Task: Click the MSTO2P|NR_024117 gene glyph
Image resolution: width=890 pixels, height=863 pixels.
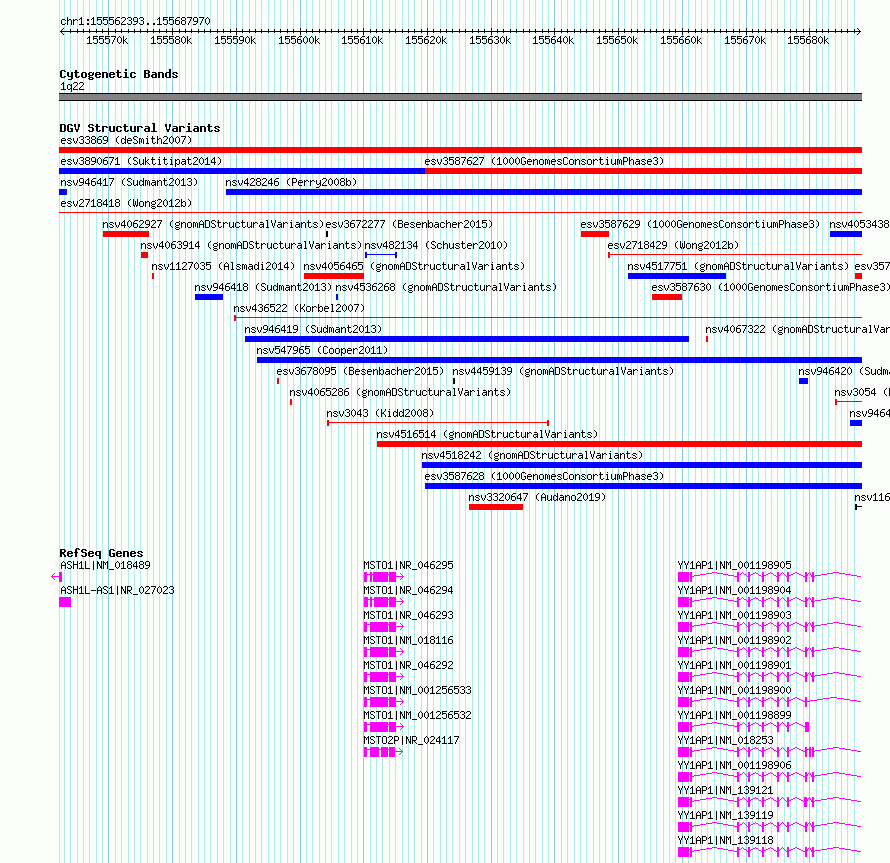Action: pyautogui.click(x=384, y=752)
